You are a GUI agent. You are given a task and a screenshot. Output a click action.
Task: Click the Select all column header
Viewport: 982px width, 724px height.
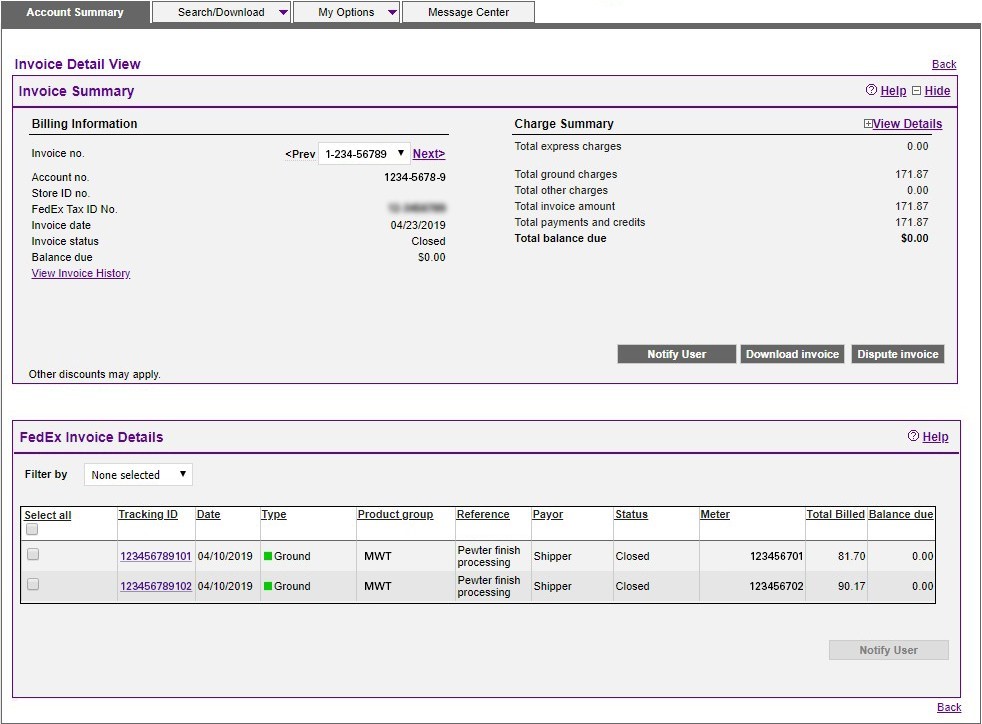pyautogui.click(x=48, y=515)
